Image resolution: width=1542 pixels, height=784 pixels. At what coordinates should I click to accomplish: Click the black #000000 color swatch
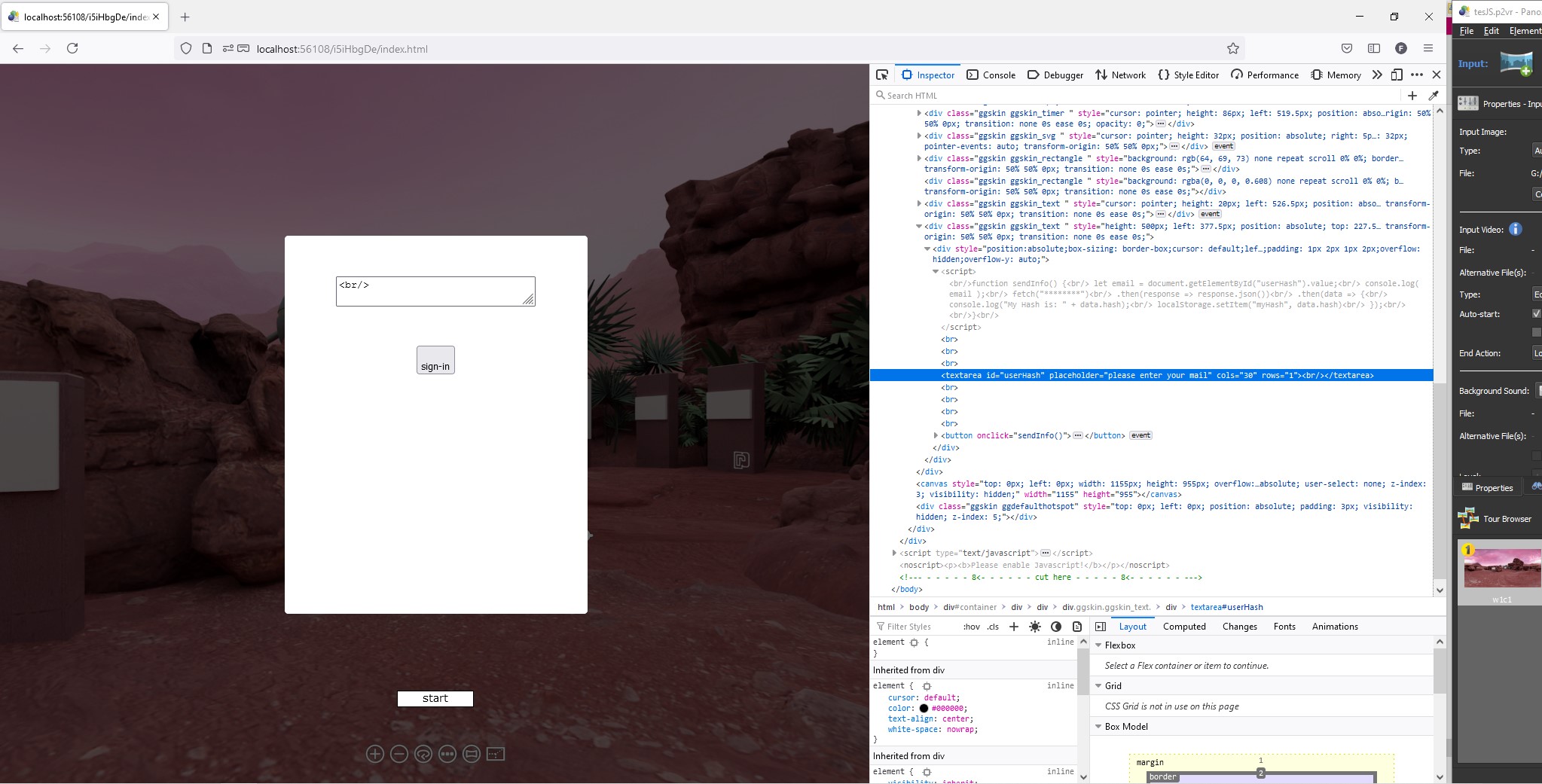click(x=924, y=709)
